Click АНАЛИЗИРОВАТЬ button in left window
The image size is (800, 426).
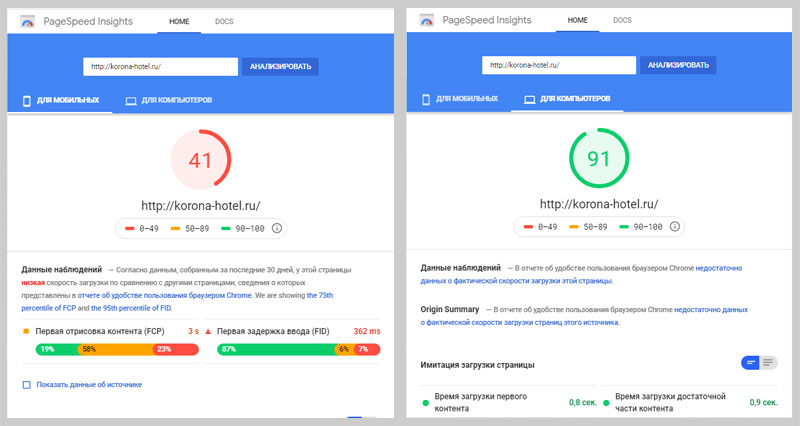click(x=280, y=66)
